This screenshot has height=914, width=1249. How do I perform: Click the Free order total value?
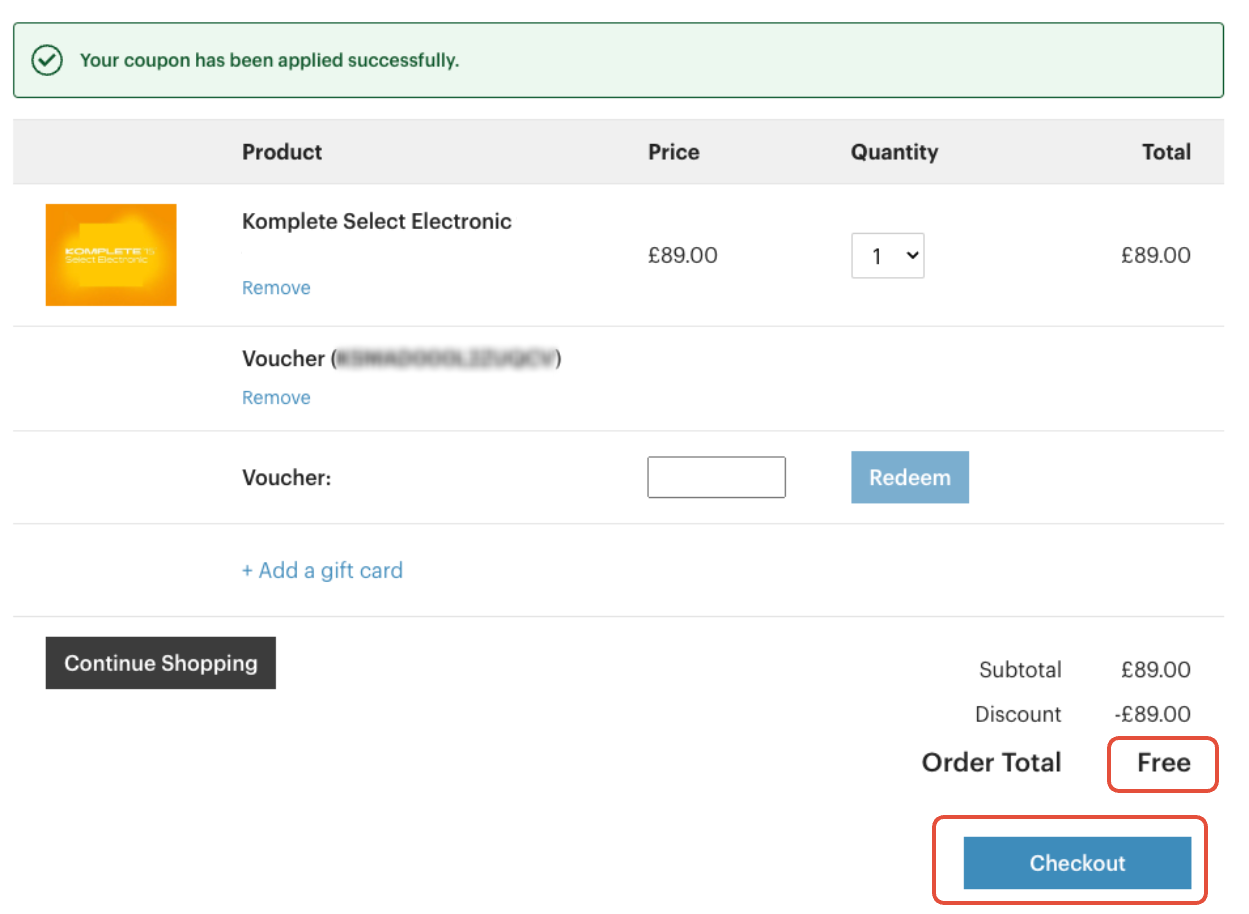click(x=1164, y=763)
